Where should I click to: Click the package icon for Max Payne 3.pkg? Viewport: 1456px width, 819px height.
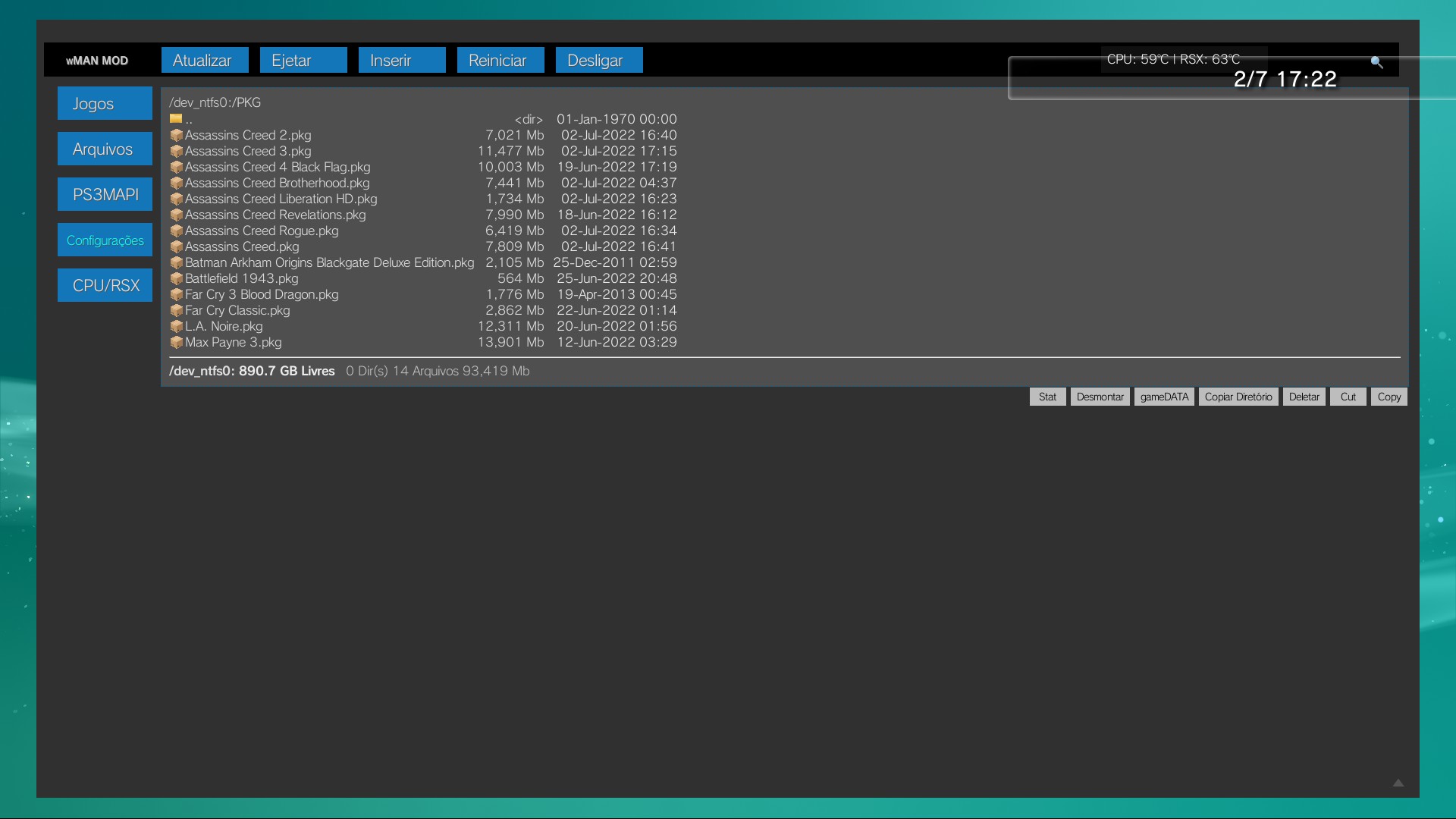click(x=176, y=343)
